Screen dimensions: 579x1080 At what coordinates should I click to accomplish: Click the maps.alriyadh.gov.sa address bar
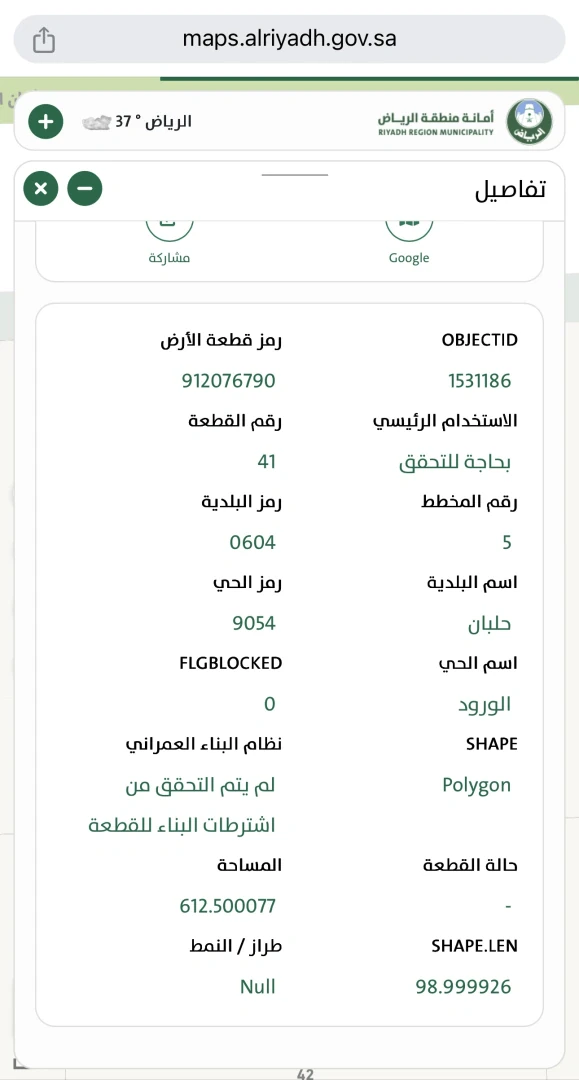coord(289,39)
